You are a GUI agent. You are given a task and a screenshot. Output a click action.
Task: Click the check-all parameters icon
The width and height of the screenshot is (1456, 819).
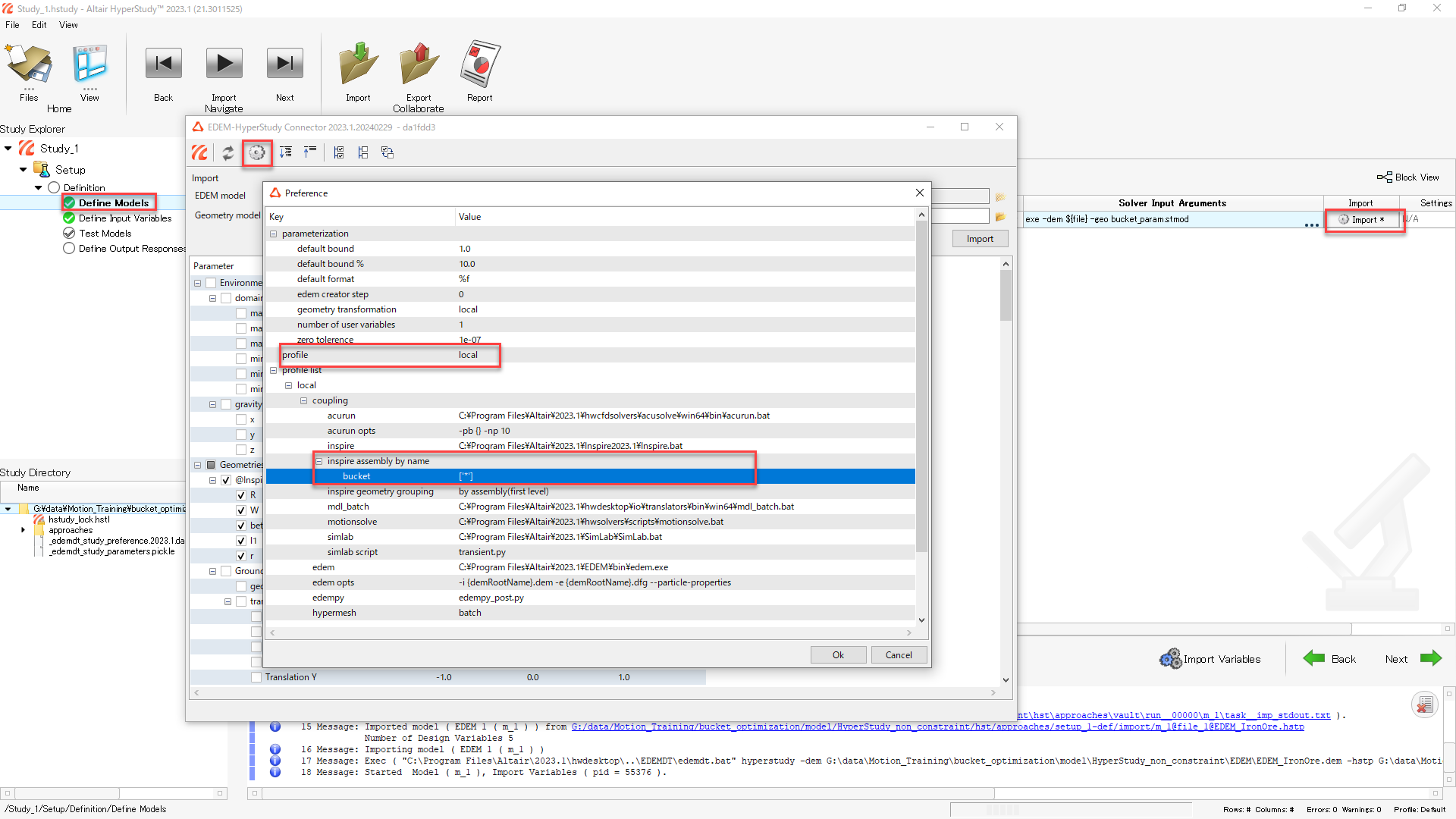coord(339,152)
